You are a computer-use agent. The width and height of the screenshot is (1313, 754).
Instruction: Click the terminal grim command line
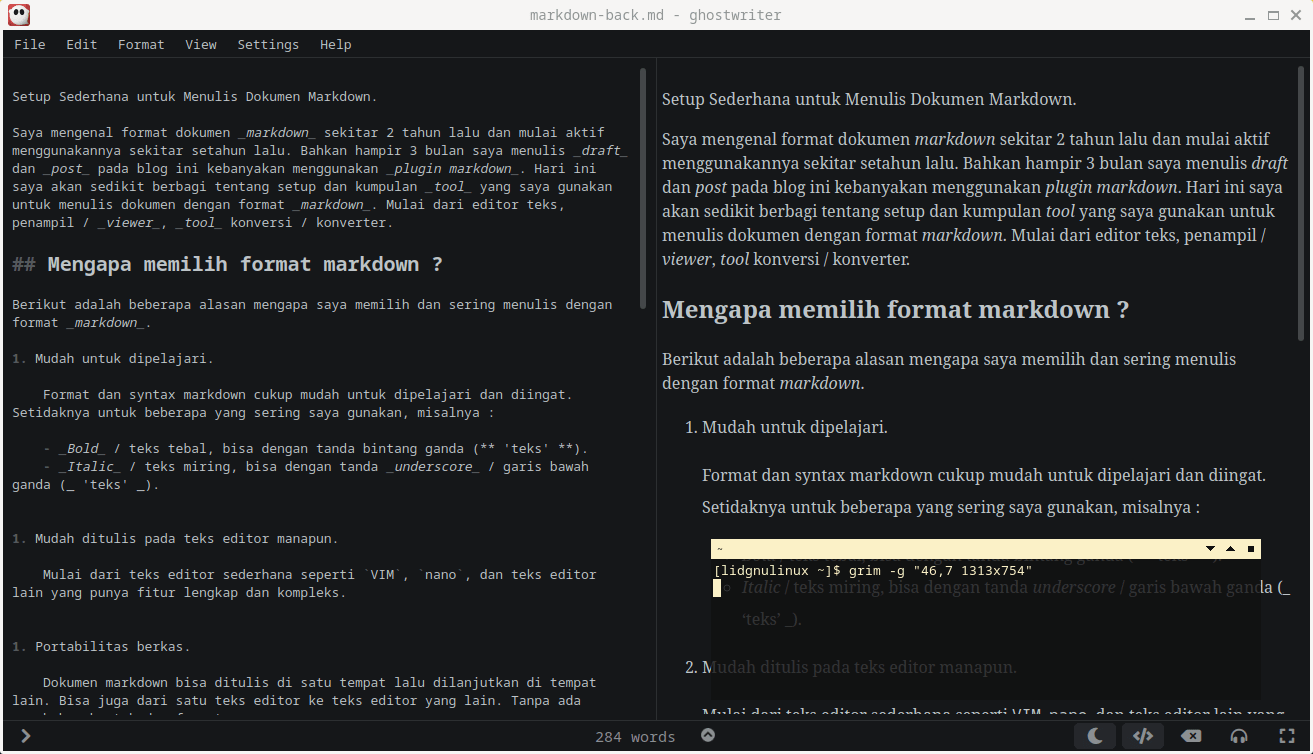tap(873, 571)
